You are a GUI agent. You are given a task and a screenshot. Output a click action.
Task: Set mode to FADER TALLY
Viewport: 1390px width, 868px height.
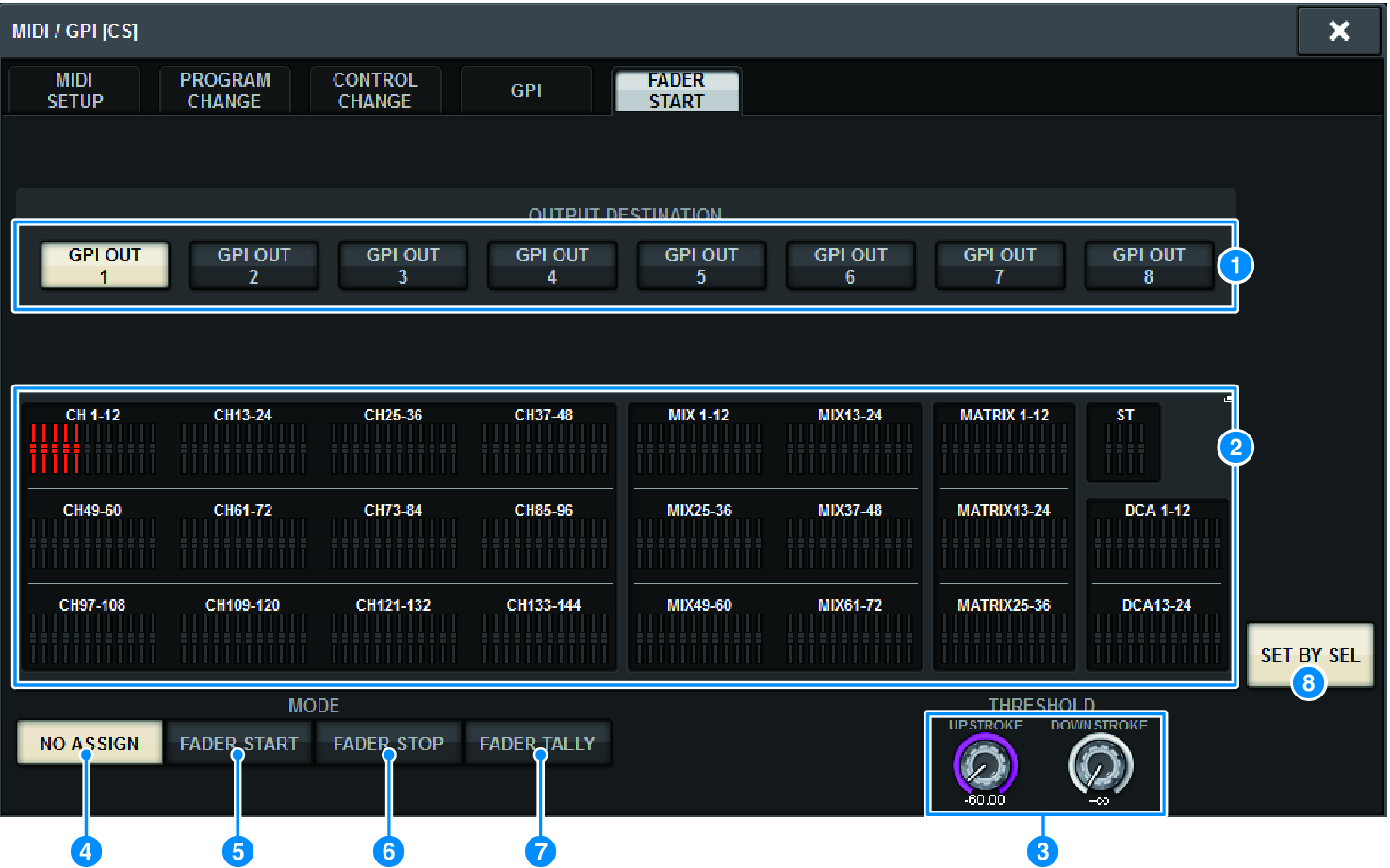537,743
